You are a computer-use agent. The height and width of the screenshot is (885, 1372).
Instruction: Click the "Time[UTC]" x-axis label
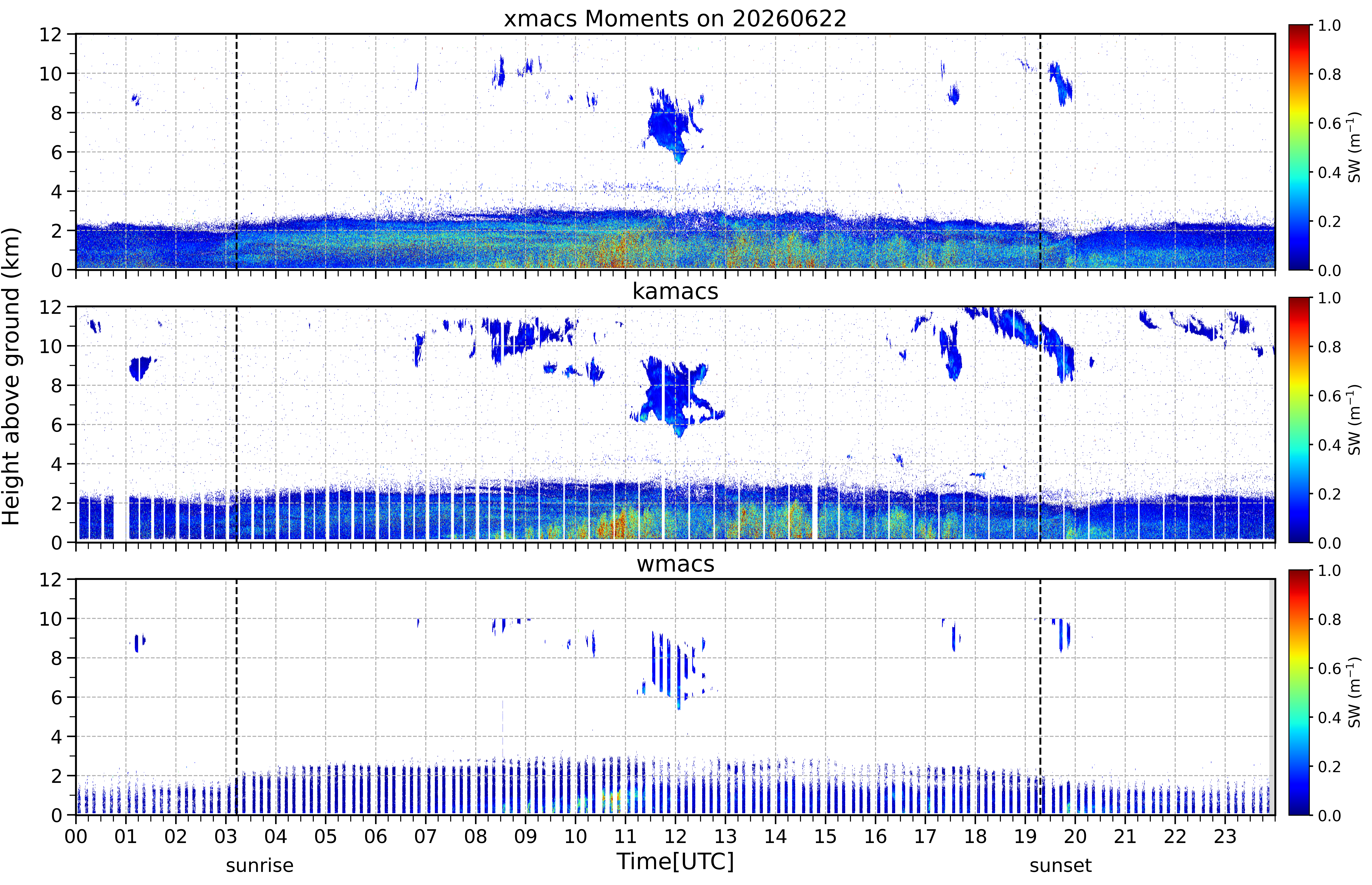coord(675,861)
